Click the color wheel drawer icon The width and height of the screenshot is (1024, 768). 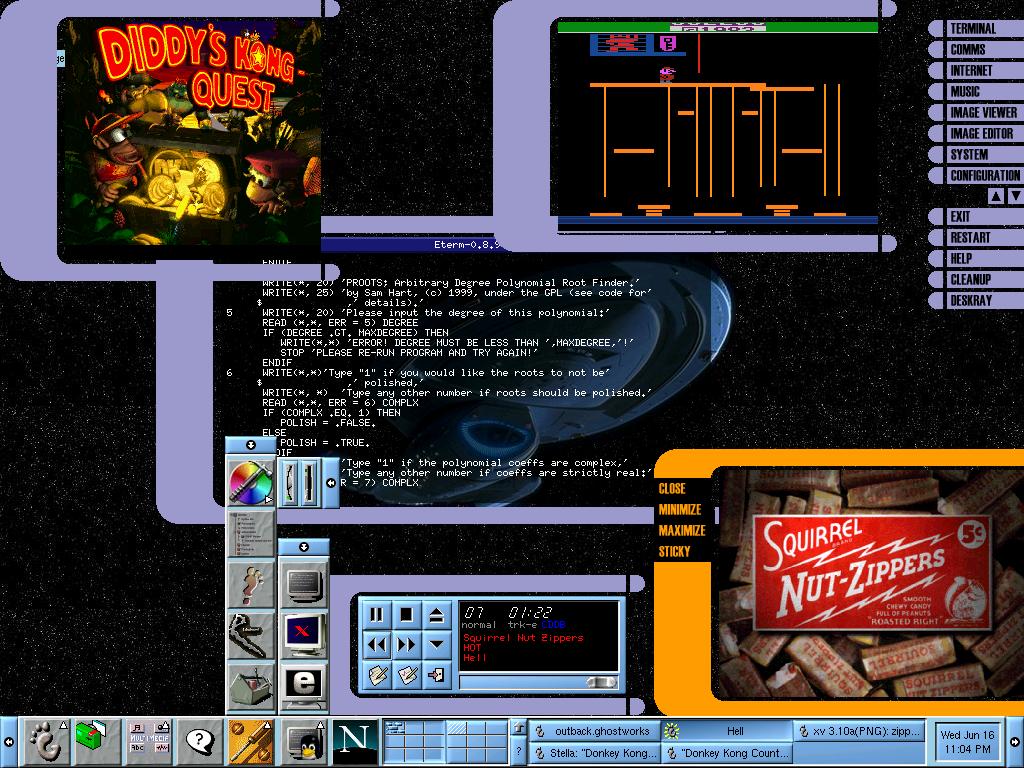251,482
